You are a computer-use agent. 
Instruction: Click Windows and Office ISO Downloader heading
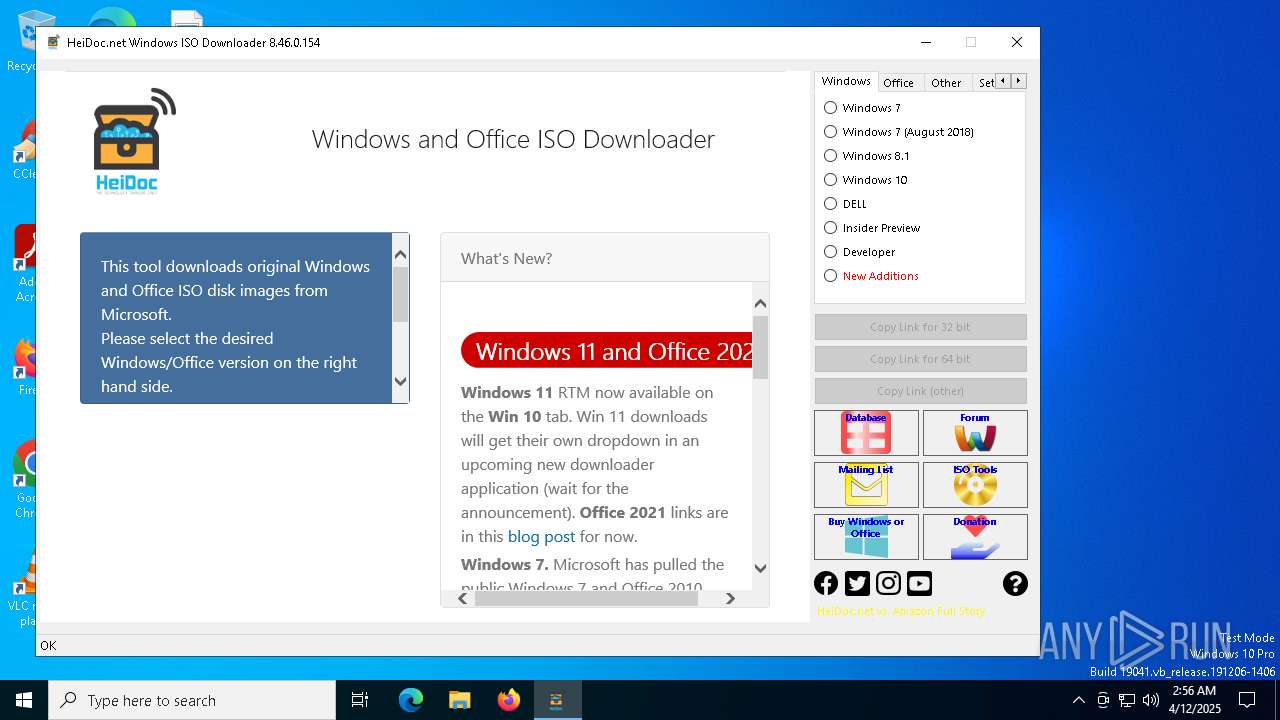click(x=513, y=139)
